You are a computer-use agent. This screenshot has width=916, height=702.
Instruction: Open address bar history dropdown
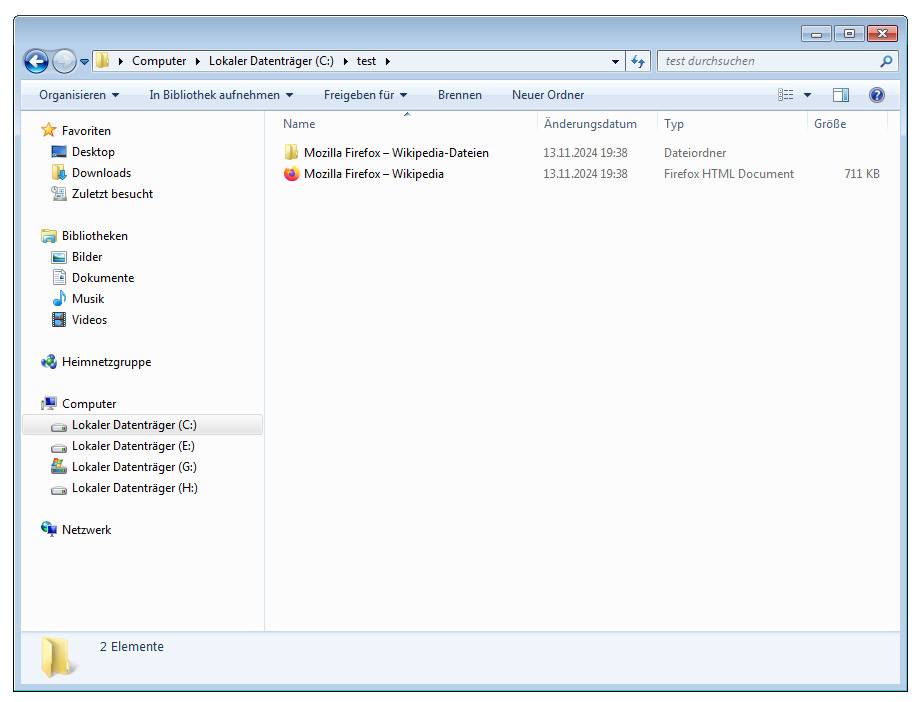click(616, 61)
